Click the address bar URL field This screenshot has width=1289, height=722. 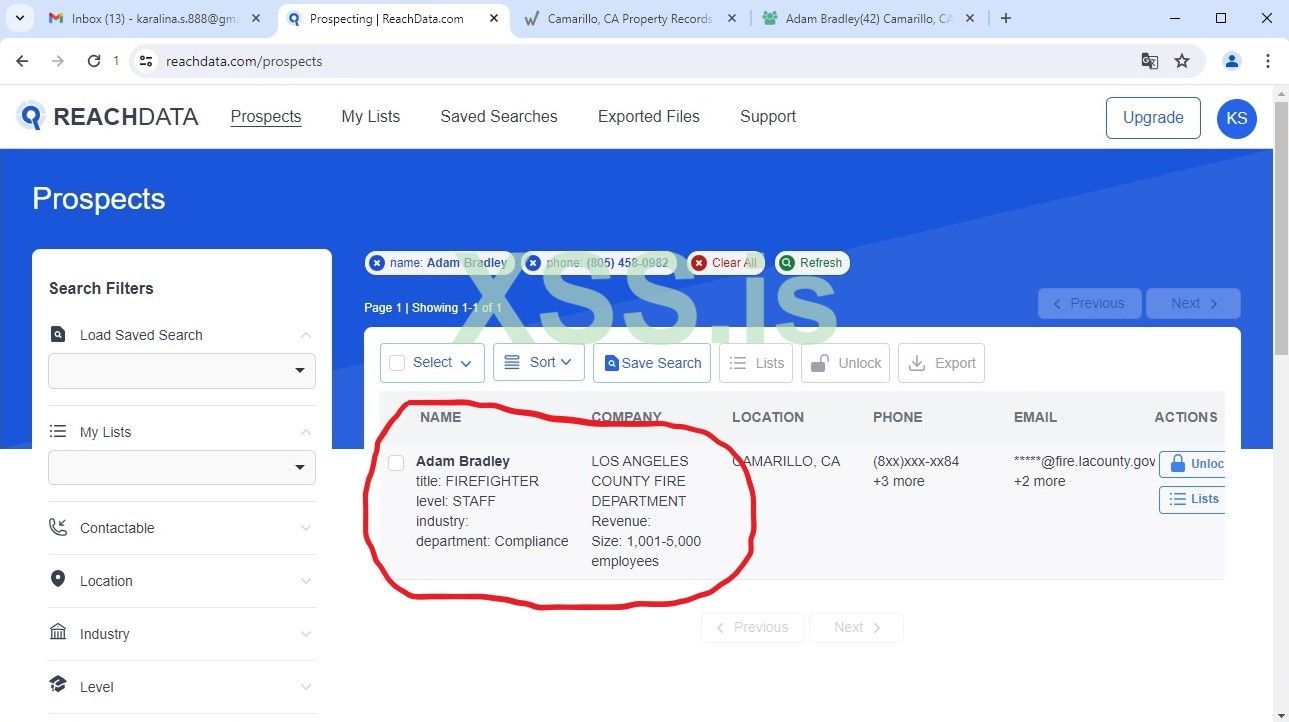pos(640,61)
